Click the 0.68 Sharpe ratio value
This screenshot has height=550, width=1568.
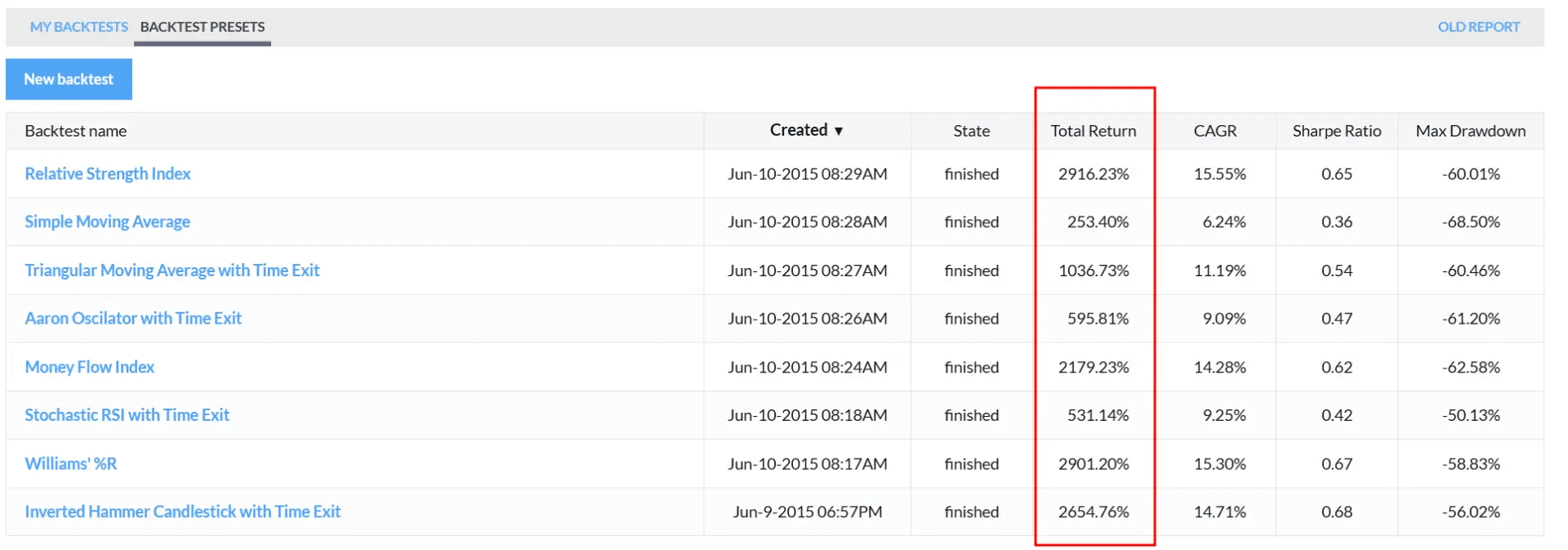pyautogui.click(x=1337, y=512)
